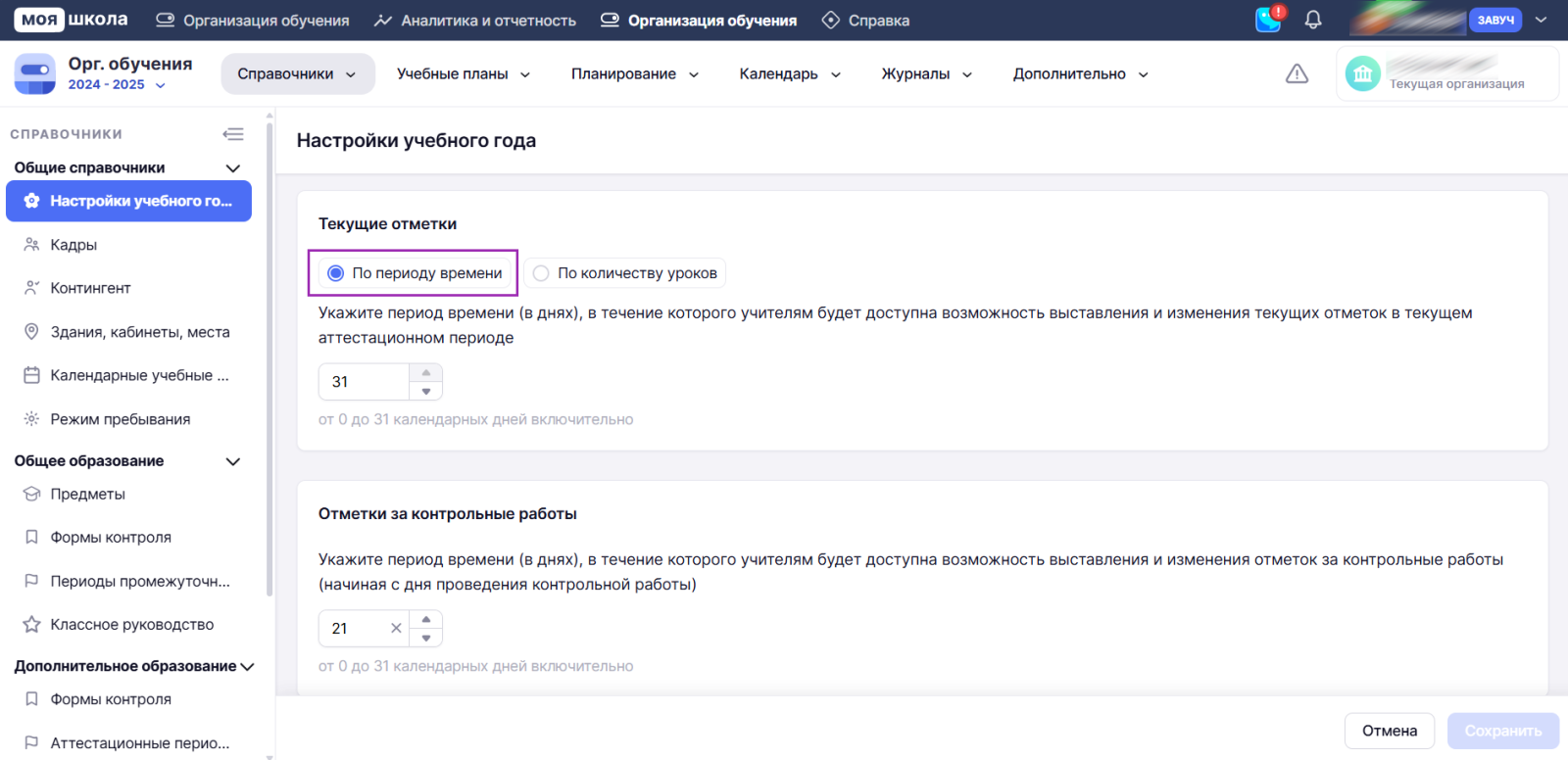Click the Здания, кабинеты, места location icon
1568x760 pixels.
(x=31, y=332)
